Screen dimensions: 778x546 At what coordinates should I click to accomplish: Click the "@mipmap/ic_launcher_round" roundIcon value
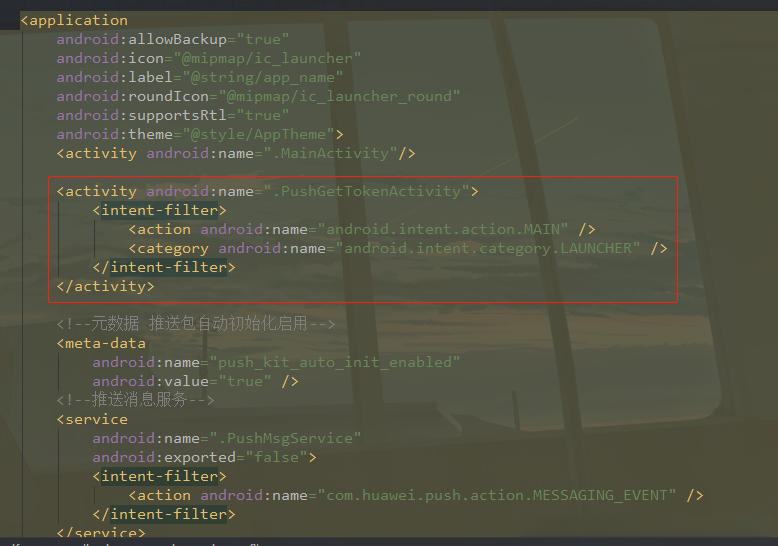click(x=339, y=96)
